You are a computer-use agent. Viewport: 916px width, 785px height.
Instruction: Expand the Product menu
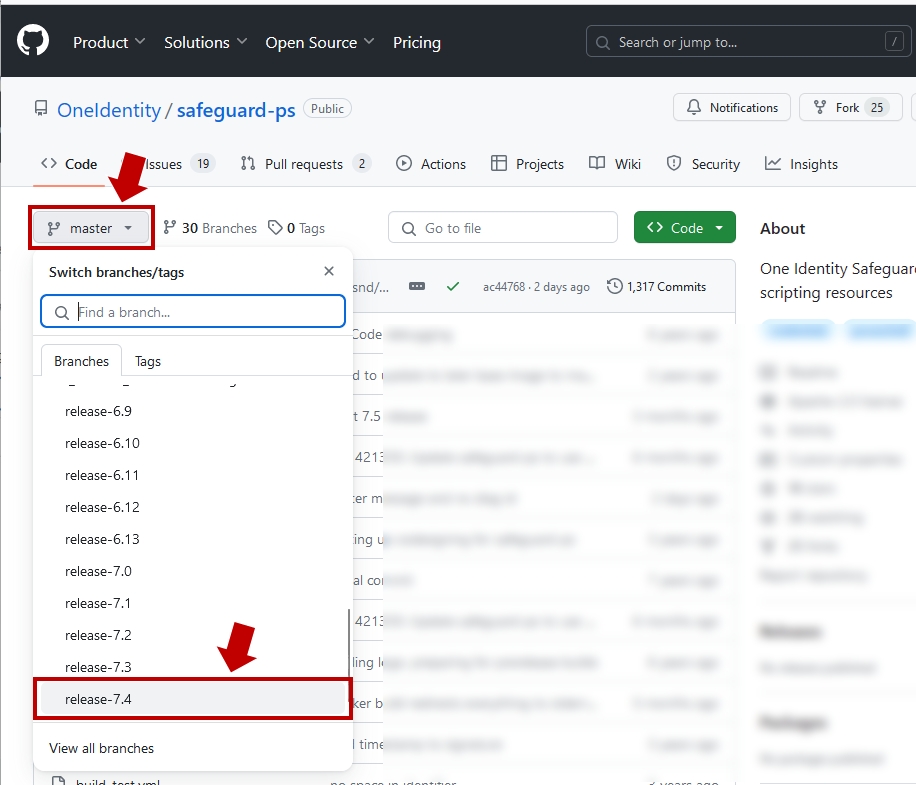(x=109, y=43)
